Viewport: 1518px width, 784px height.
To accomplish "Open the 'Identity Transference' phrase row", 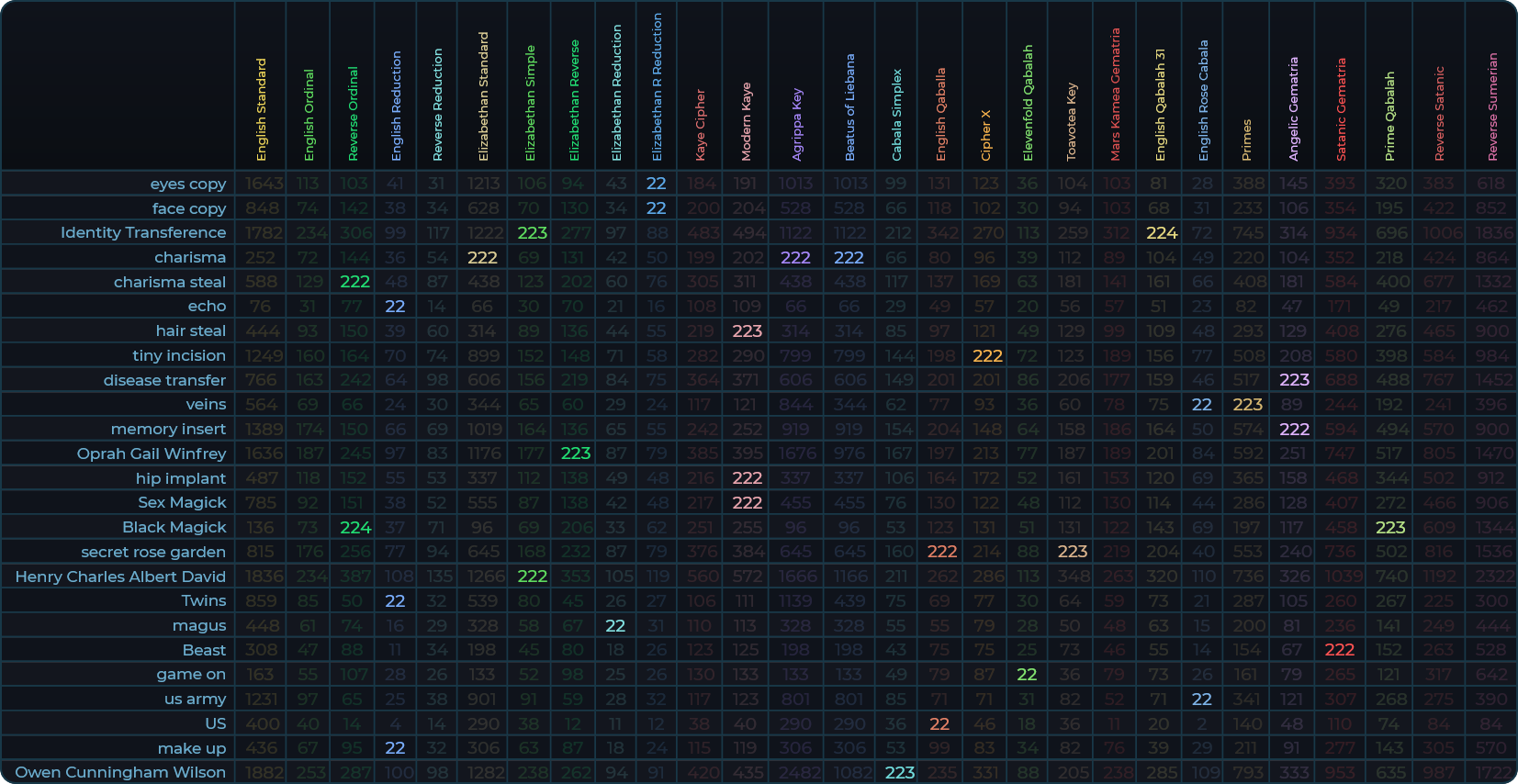I will 143,232.
